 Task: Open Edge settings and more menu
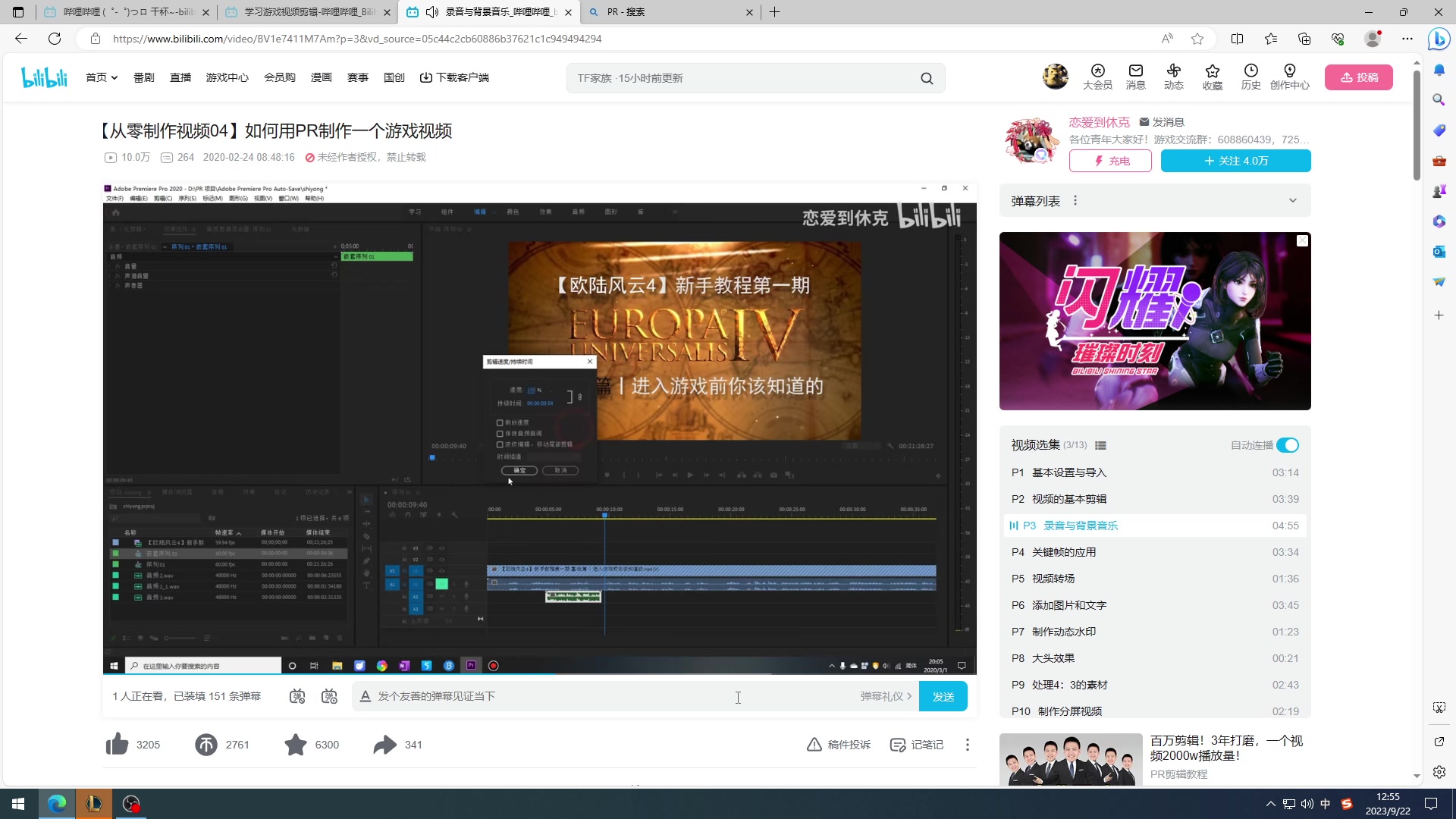[1407, 39]
